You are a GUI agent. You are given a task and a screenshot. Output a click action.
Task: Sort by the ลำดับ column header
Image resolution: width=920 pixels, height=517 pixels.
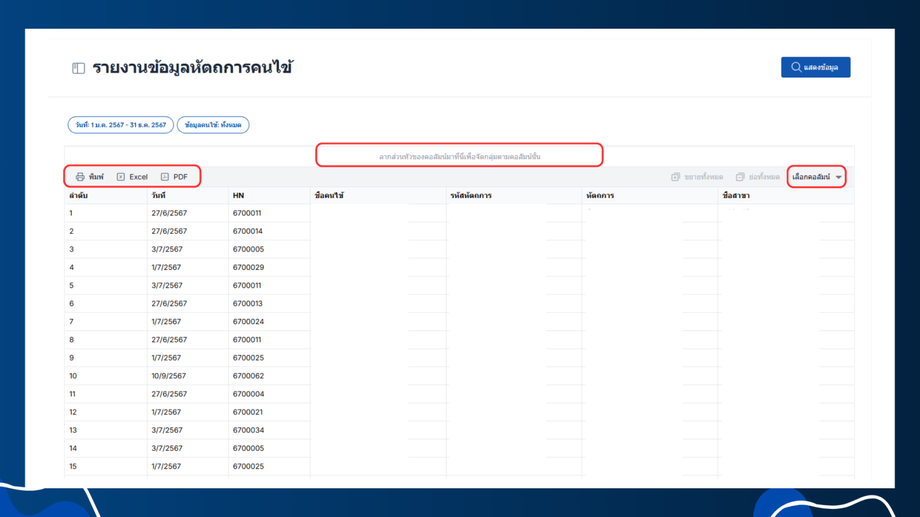[x=106, y=195]
